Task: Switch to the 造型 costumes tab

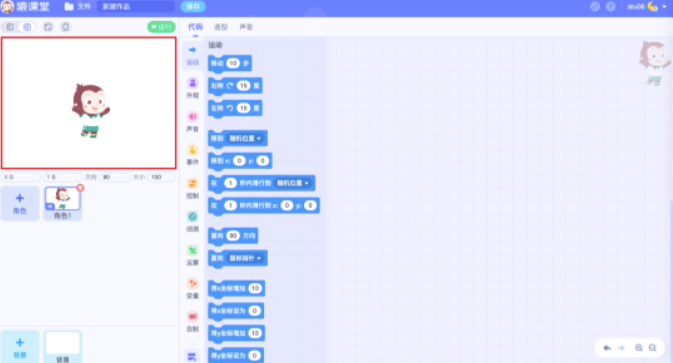Action: pyautogui.click(x=221, y=27)
